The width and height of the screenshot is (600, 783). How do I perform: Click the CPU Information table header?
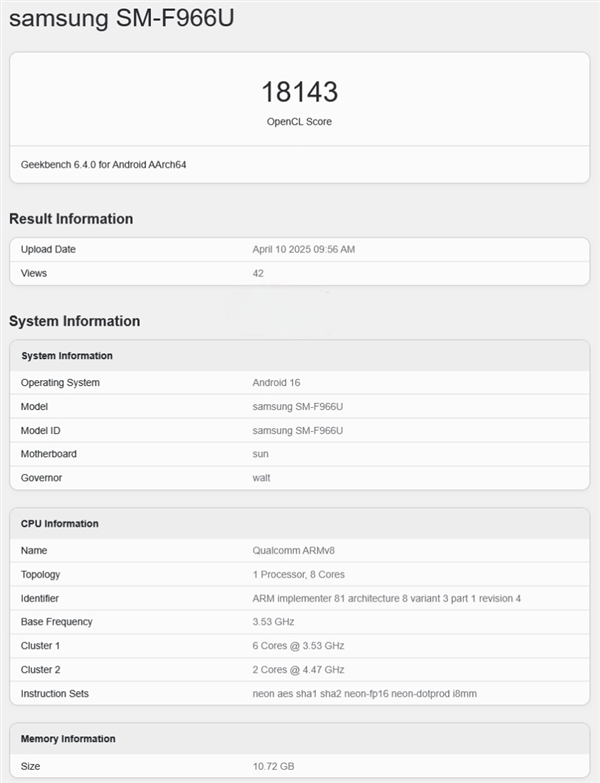coord(60,524)
